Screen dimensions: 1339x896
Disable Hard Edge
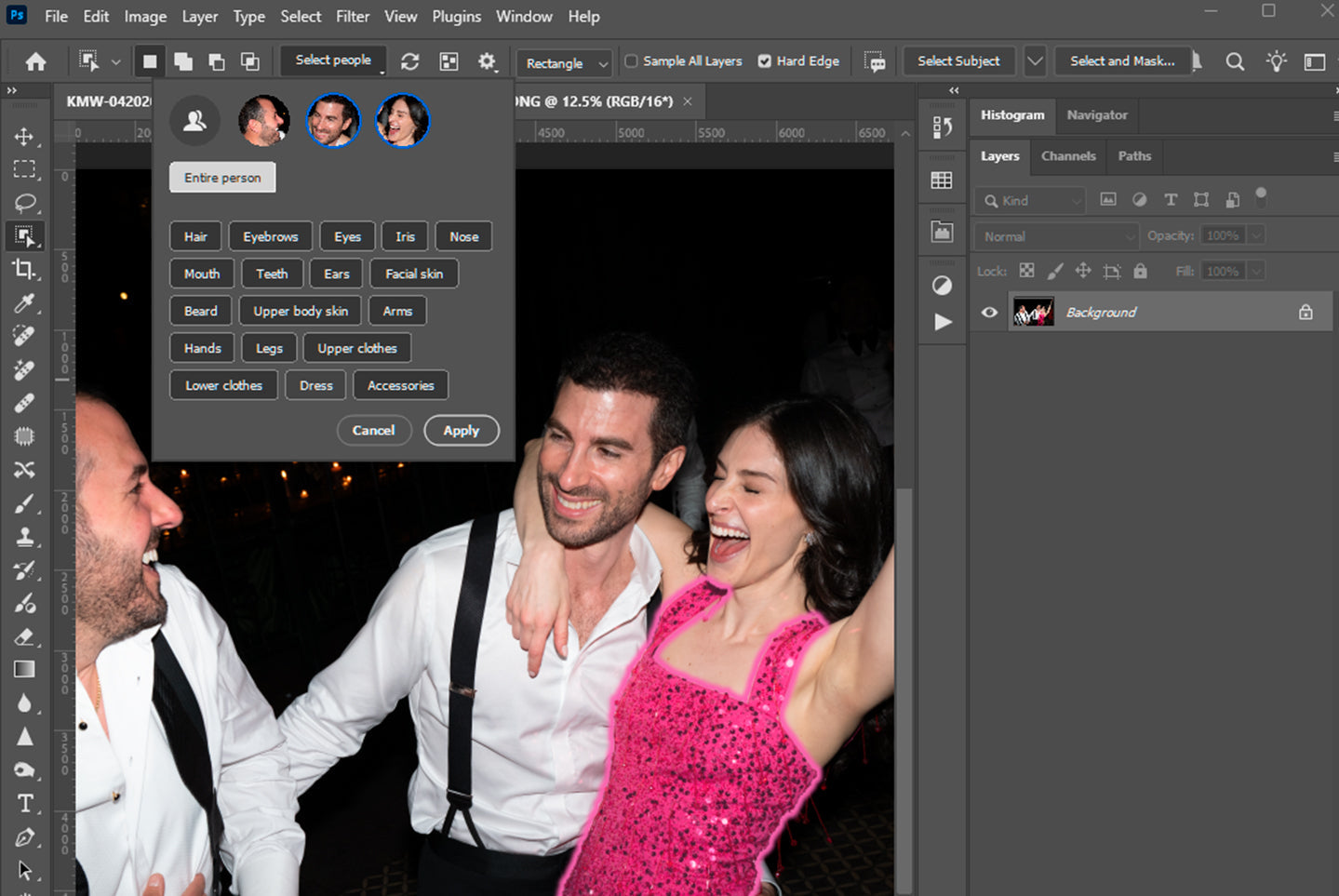pos(764,60)
